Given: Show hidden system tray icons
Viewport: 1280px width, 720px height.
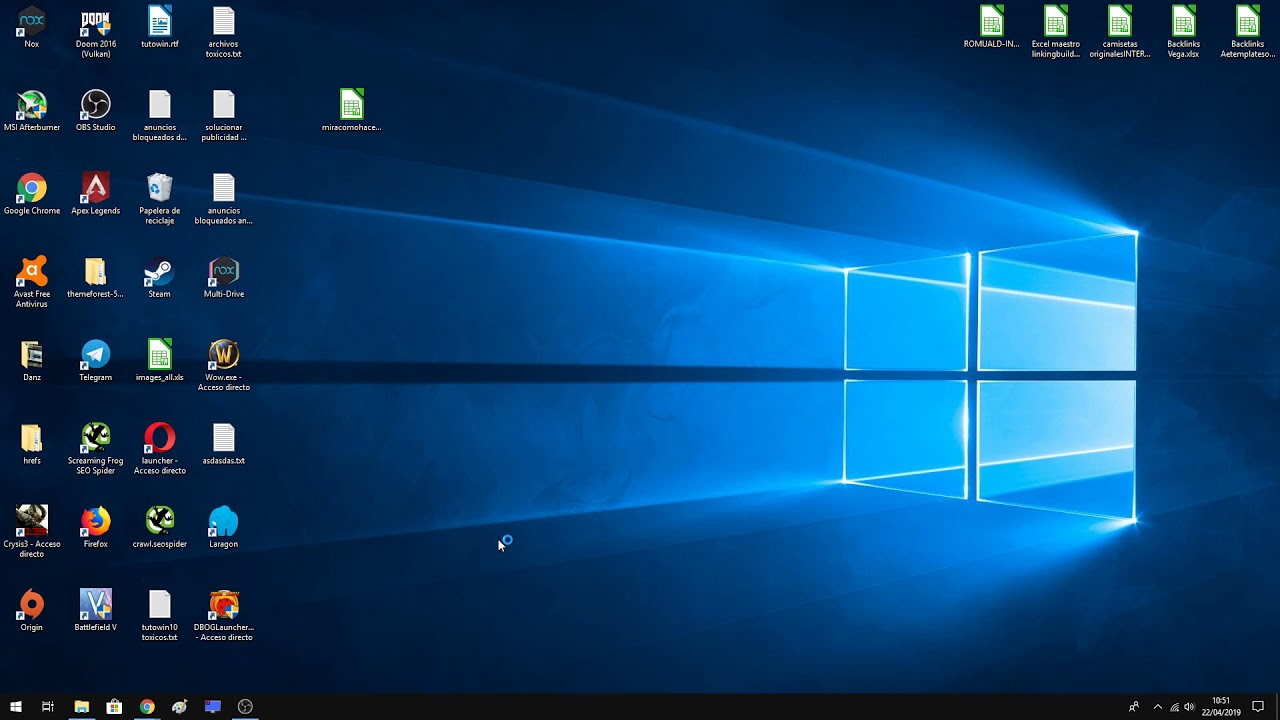Looking at the screenshot, I should tap(1158, 707).
